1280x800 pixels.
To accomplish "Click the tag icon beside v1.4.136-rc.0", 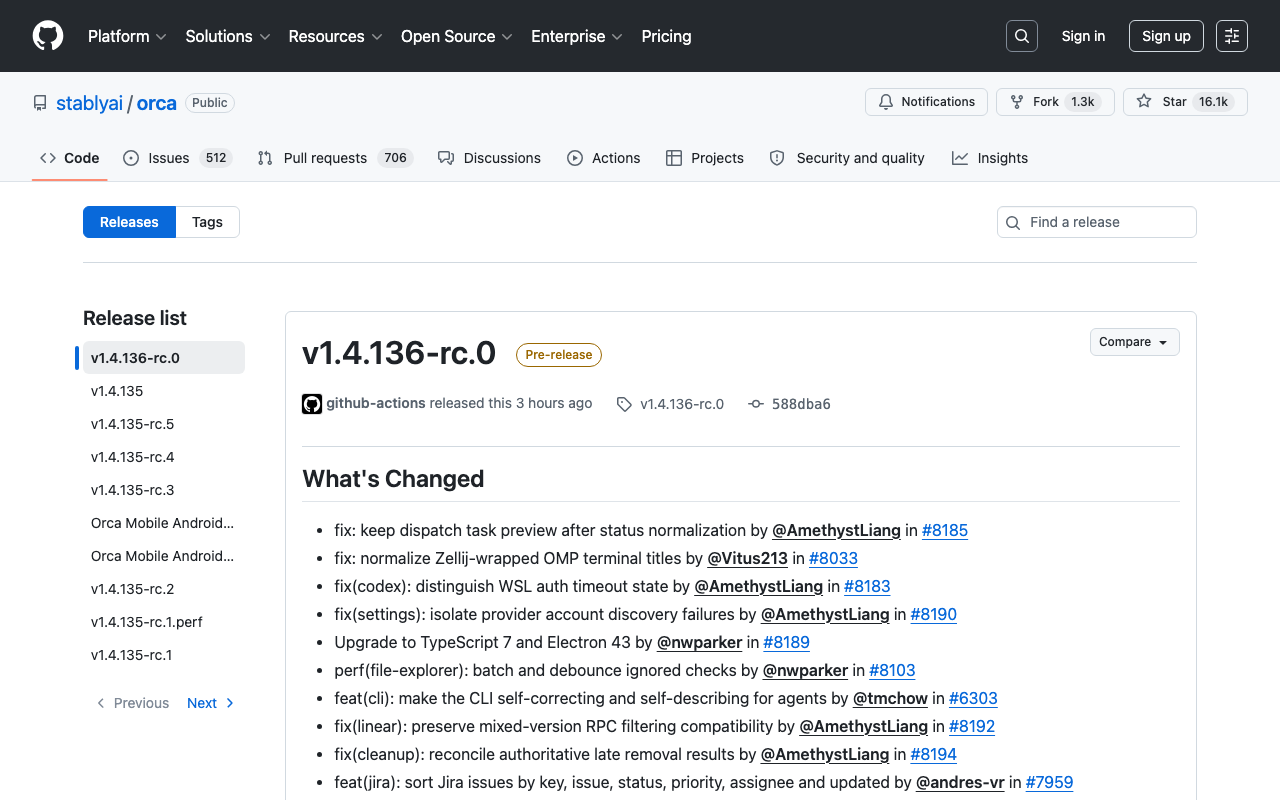I will pyautogui.click(x=624, y=404).
